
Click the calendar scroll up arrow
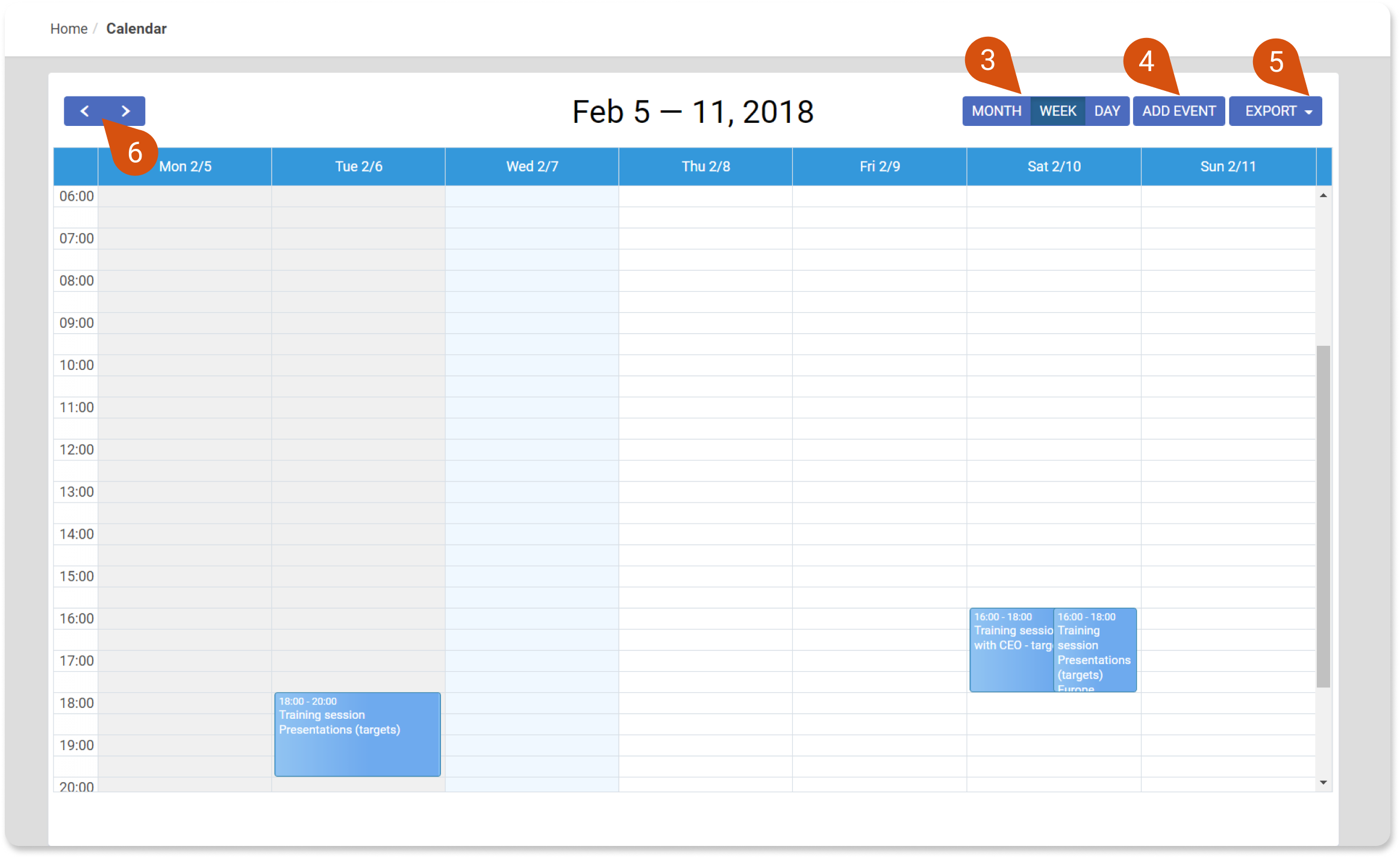click(1323, 195)
